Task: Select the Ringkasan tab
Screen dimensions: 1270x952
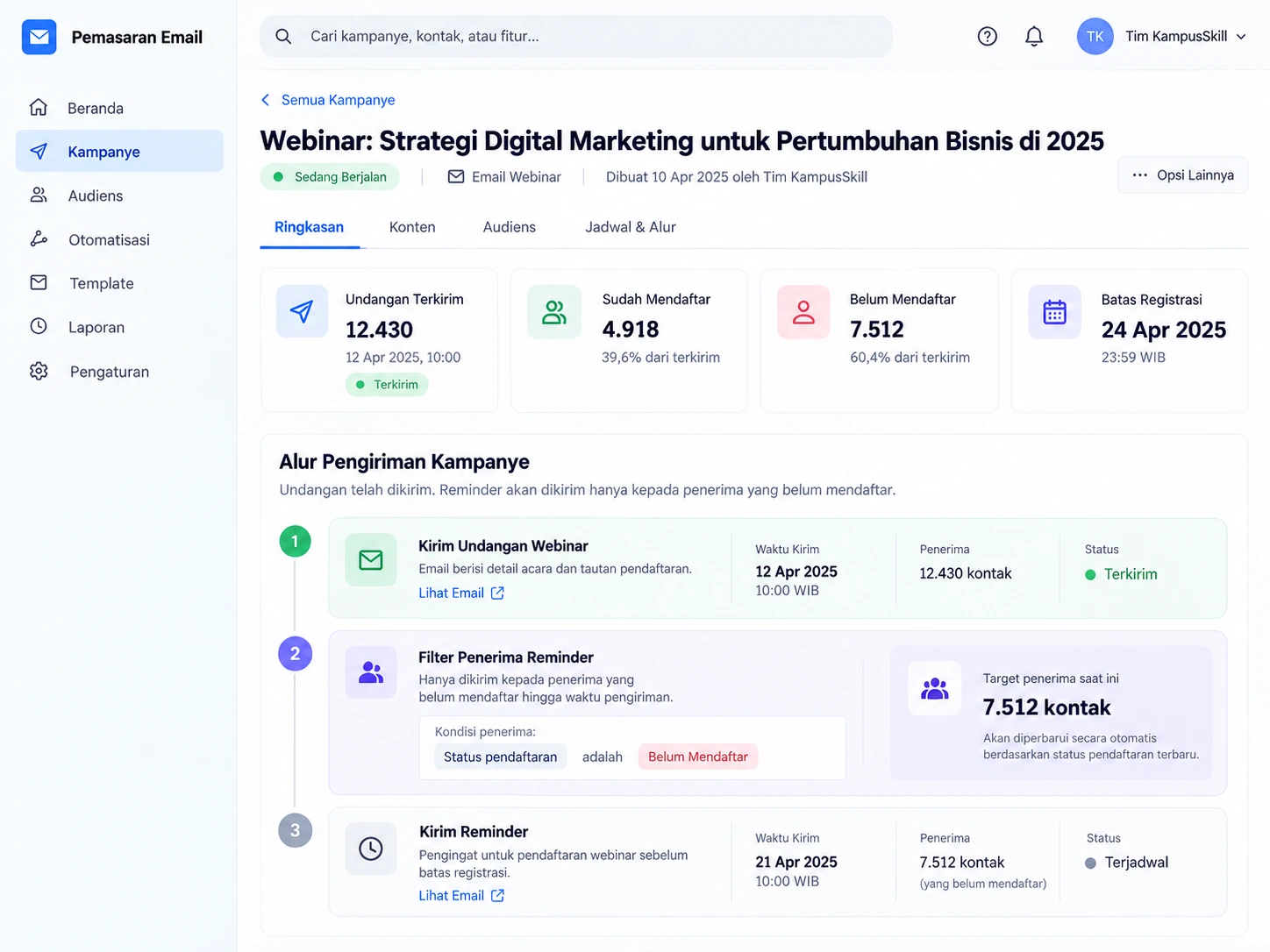Action: tap(309, 227)
